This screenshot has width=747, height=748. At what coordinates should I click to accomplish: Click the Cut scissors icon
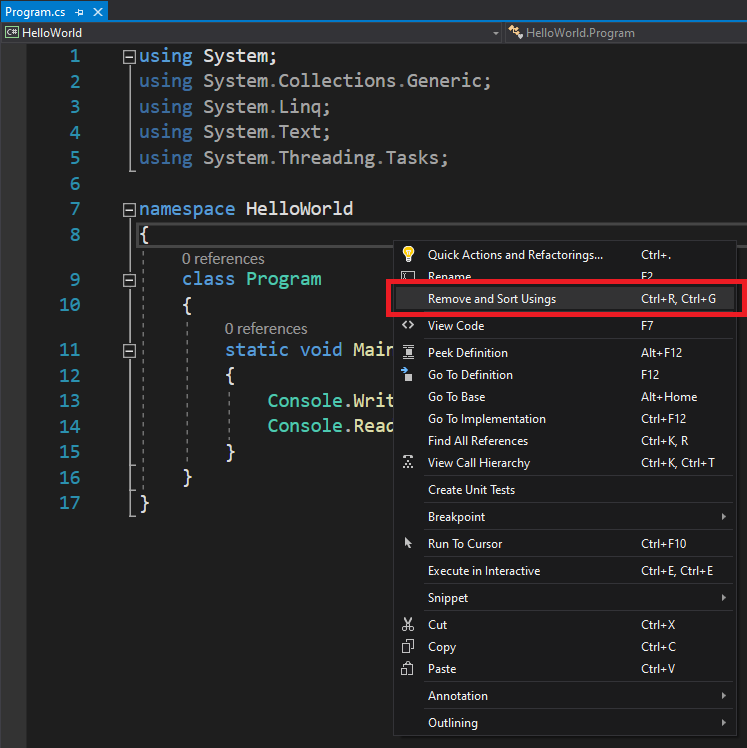coord(408,624)
